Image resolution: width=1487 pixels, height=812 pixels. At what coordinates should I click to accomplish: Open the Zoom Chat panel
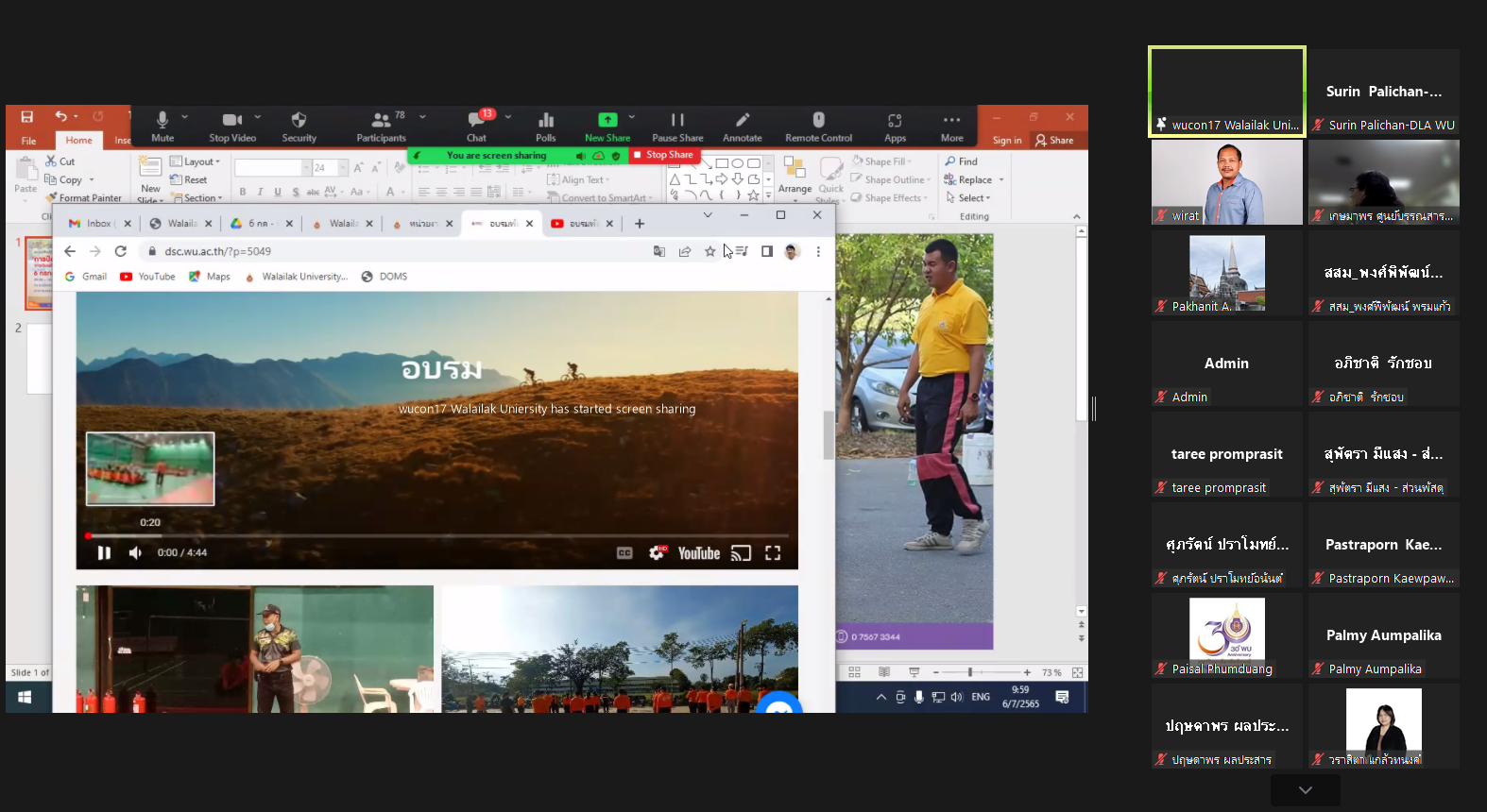pyautogui.click(x=477, y=126)
